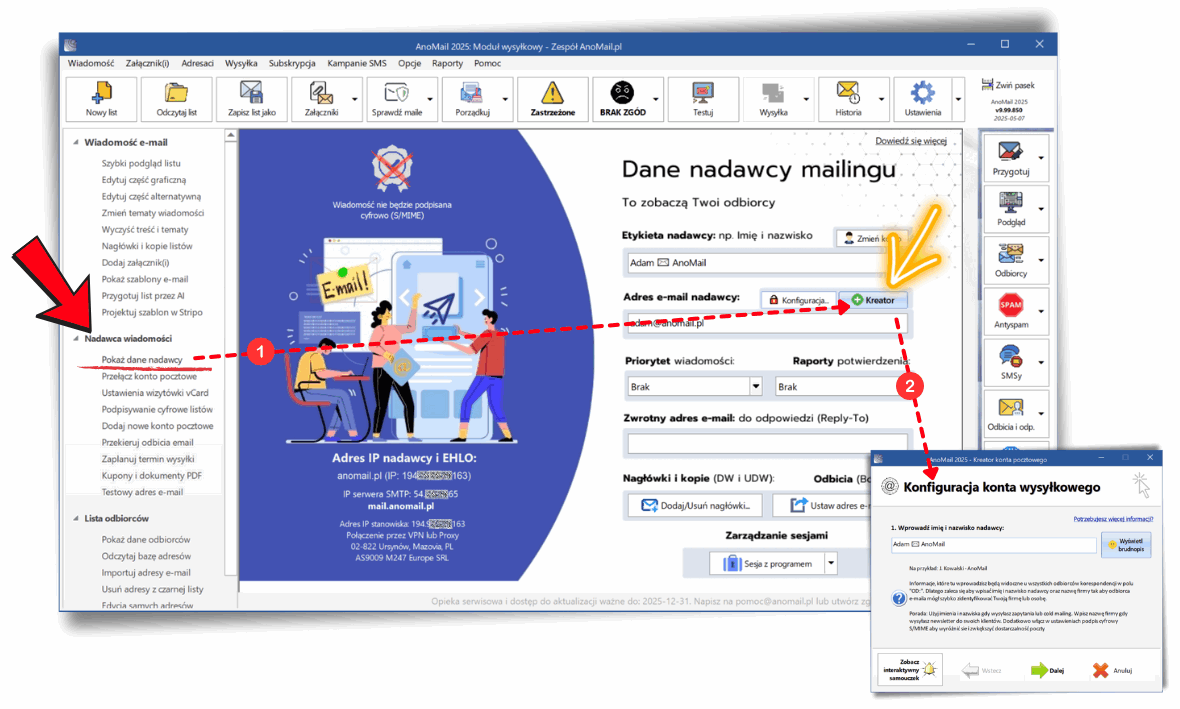This screenshot has width=1180, height=709.
Task: Open the Kampanie SMS menu
Action: (357, 63)
